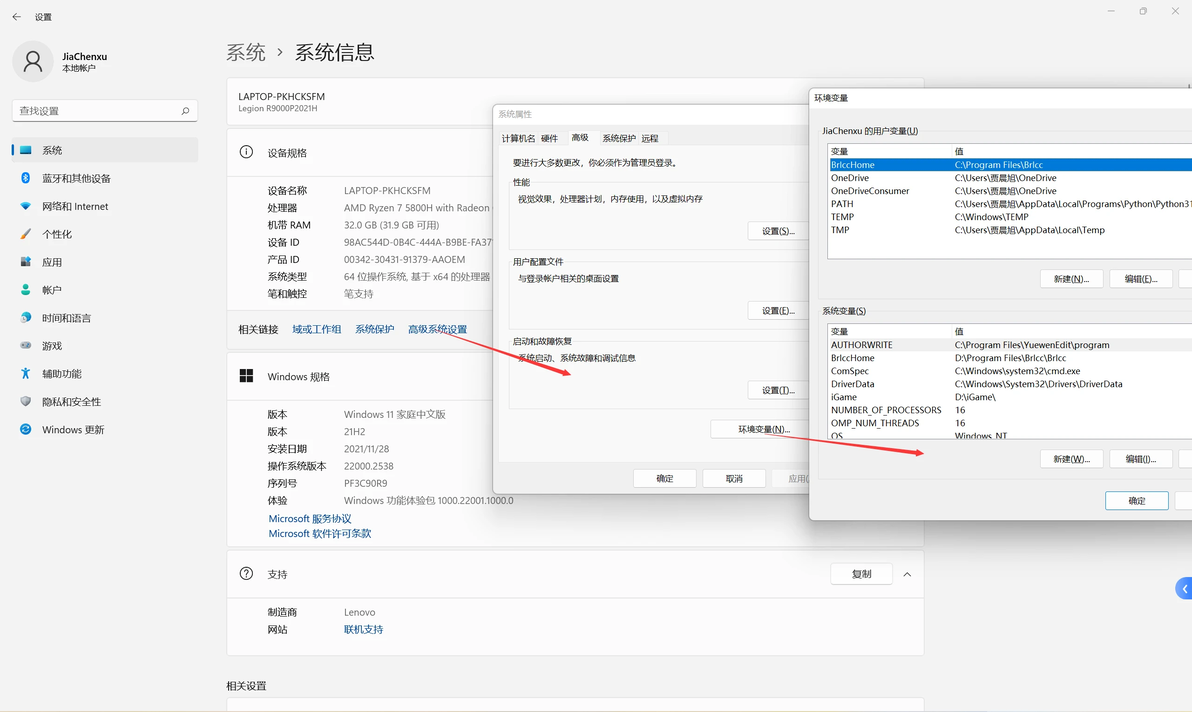Open 帐户 settings

click(x=105, y=290)
